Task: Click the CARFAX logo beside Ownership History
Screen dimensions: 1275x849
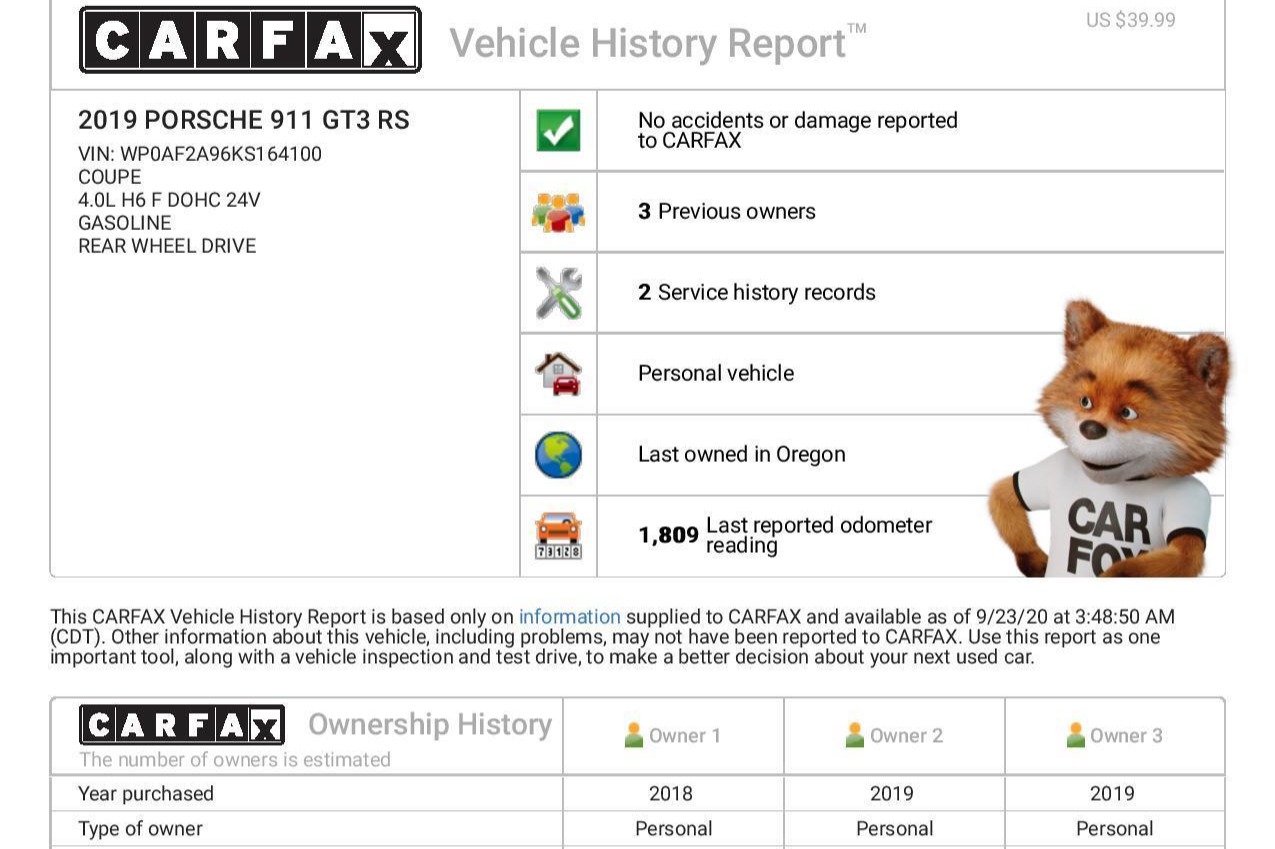Action: tap(182, 725)
